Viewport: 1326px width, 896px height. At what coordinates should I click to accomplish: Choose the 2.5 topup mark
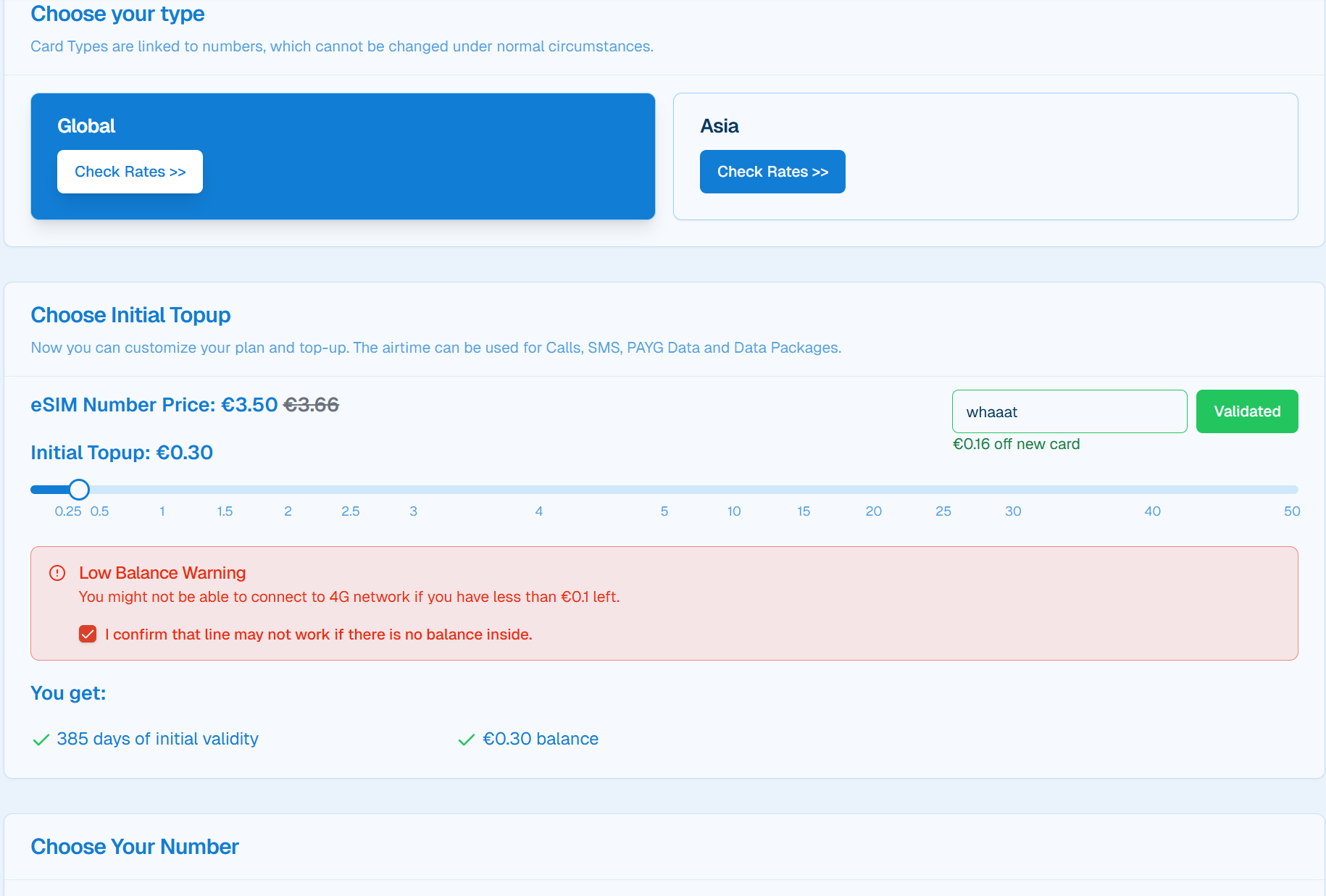[351, 511]
